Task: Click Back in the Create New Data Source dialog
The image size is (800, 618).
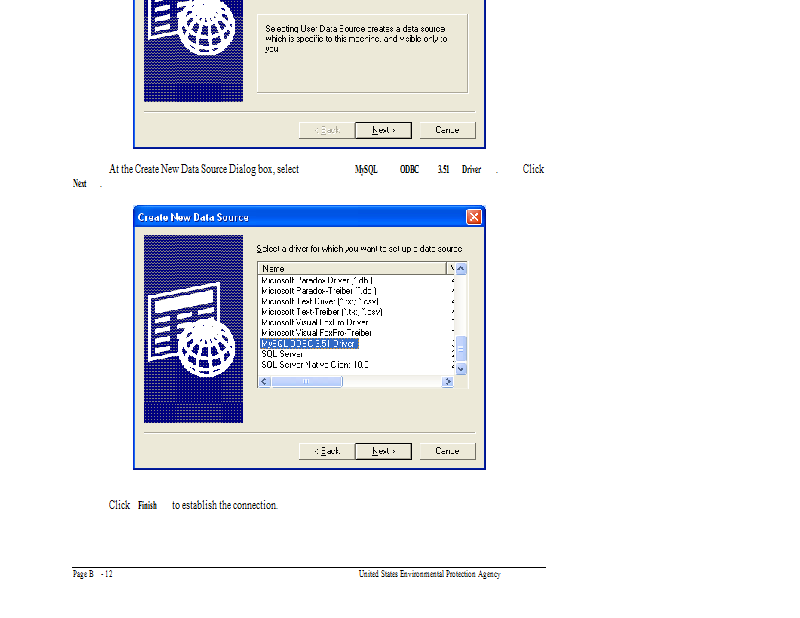Action: point(327,451)
